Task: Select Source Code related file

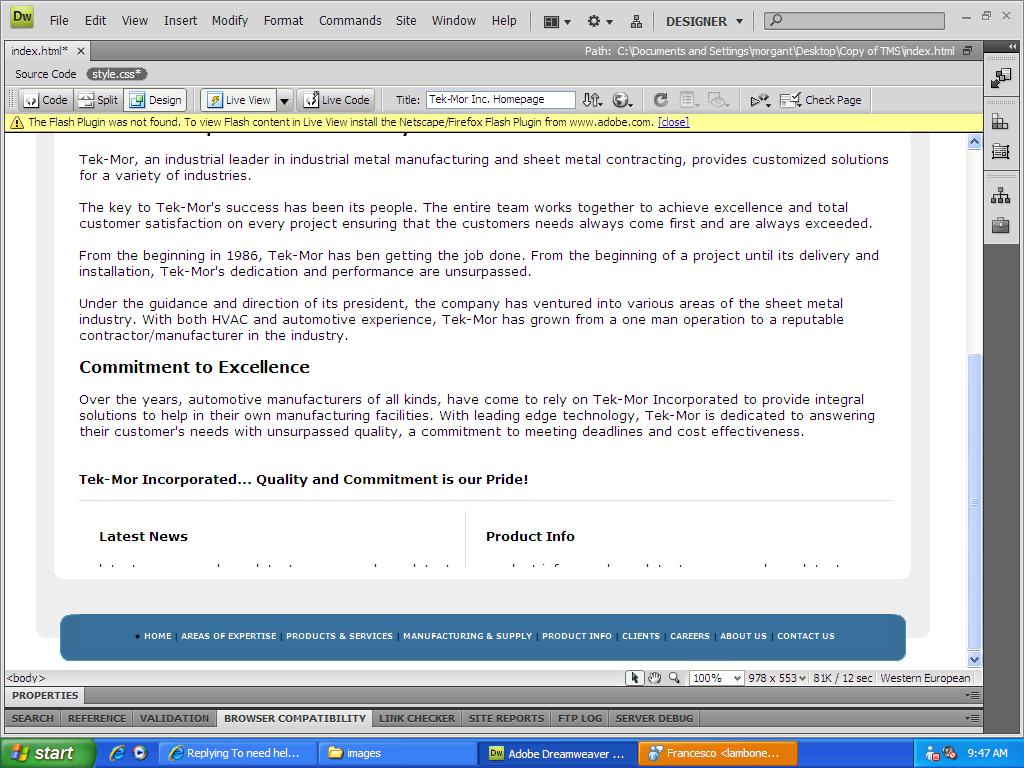Action: [46, 74]
